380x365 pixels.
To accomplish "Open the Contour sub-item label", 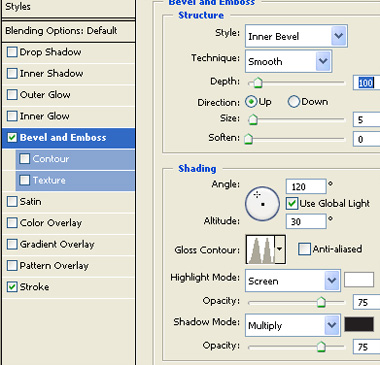I will tap(51, 159).
